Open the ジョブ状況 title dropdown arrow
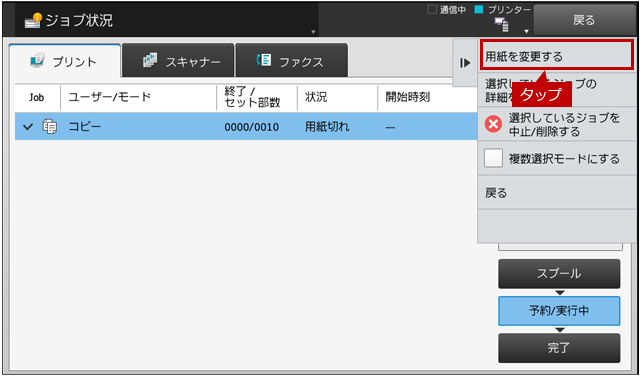Viewport: 640px width, 376px height. click(x=313, y=32)
